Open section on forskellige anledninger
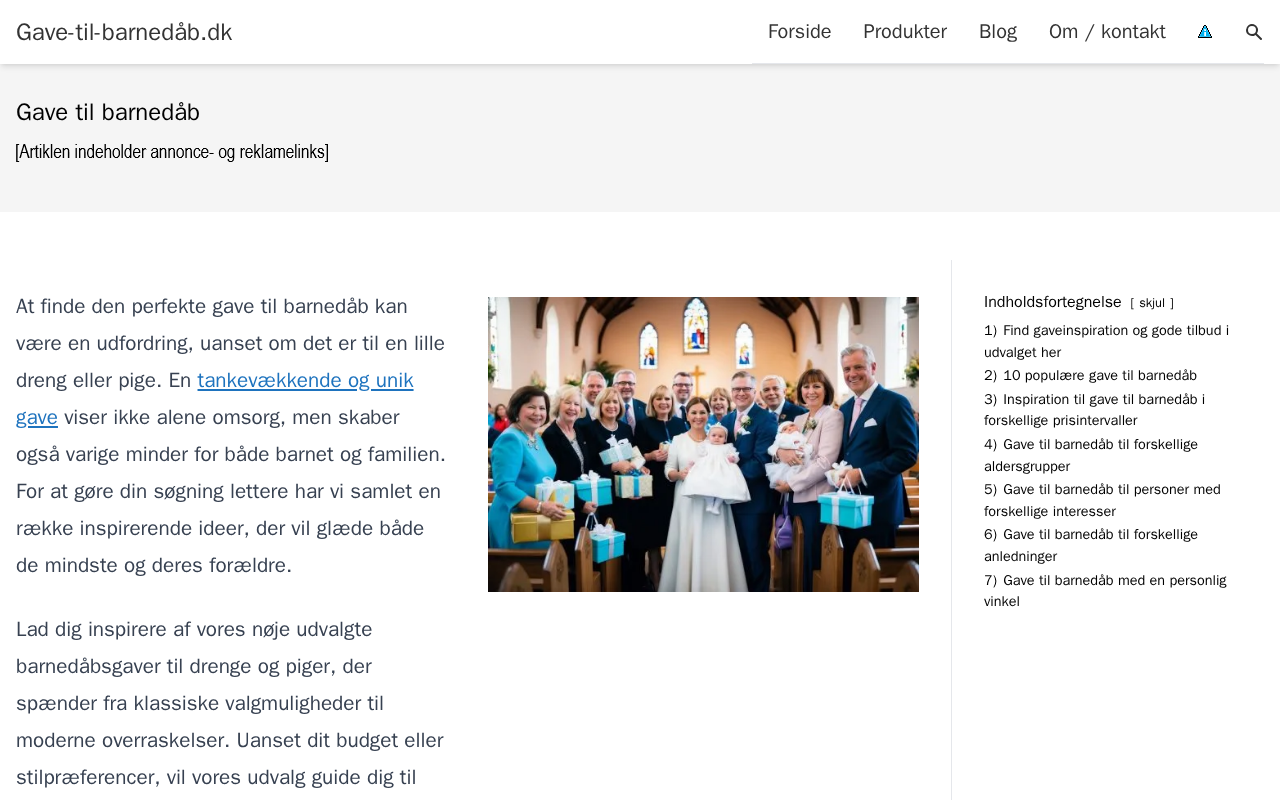Viewport: 1280px width, 800px height. pos(1091,545)
